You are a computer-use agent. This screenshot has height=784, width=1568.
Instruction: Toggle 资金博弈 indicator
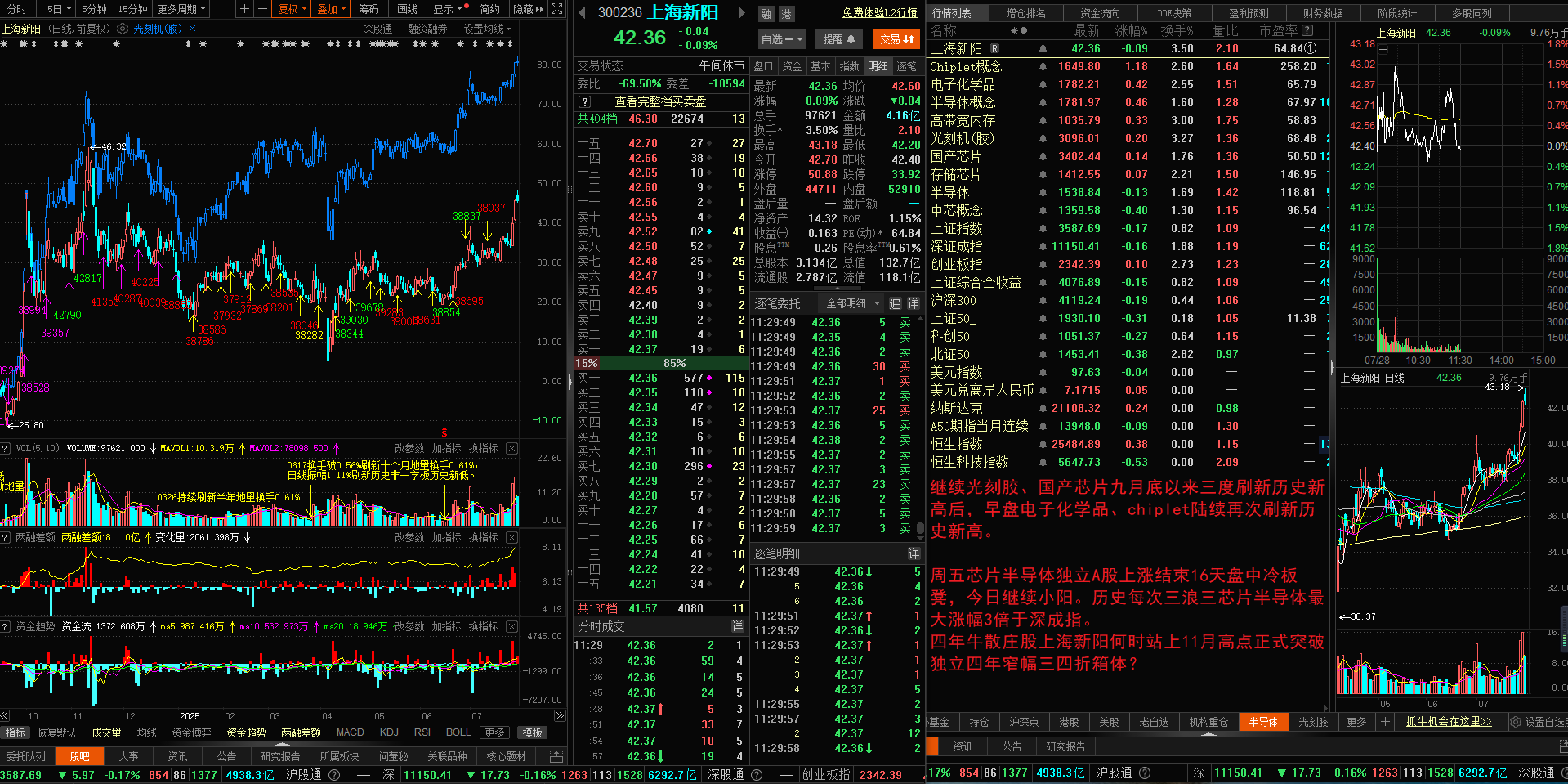192,732
